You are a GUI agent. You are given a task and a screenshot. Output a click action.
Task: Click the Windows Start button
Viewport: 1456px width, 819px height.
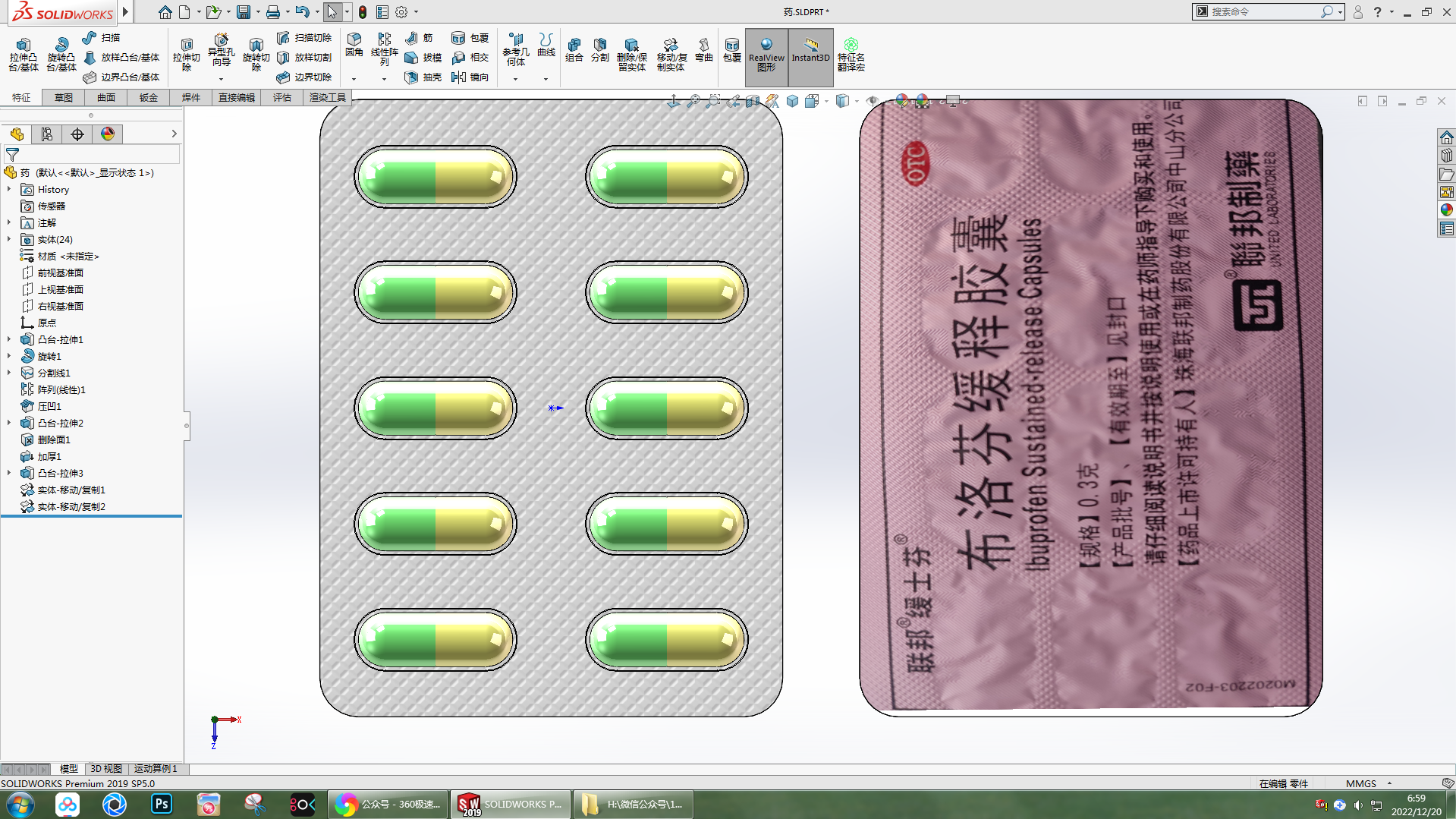tap(20, 805)
